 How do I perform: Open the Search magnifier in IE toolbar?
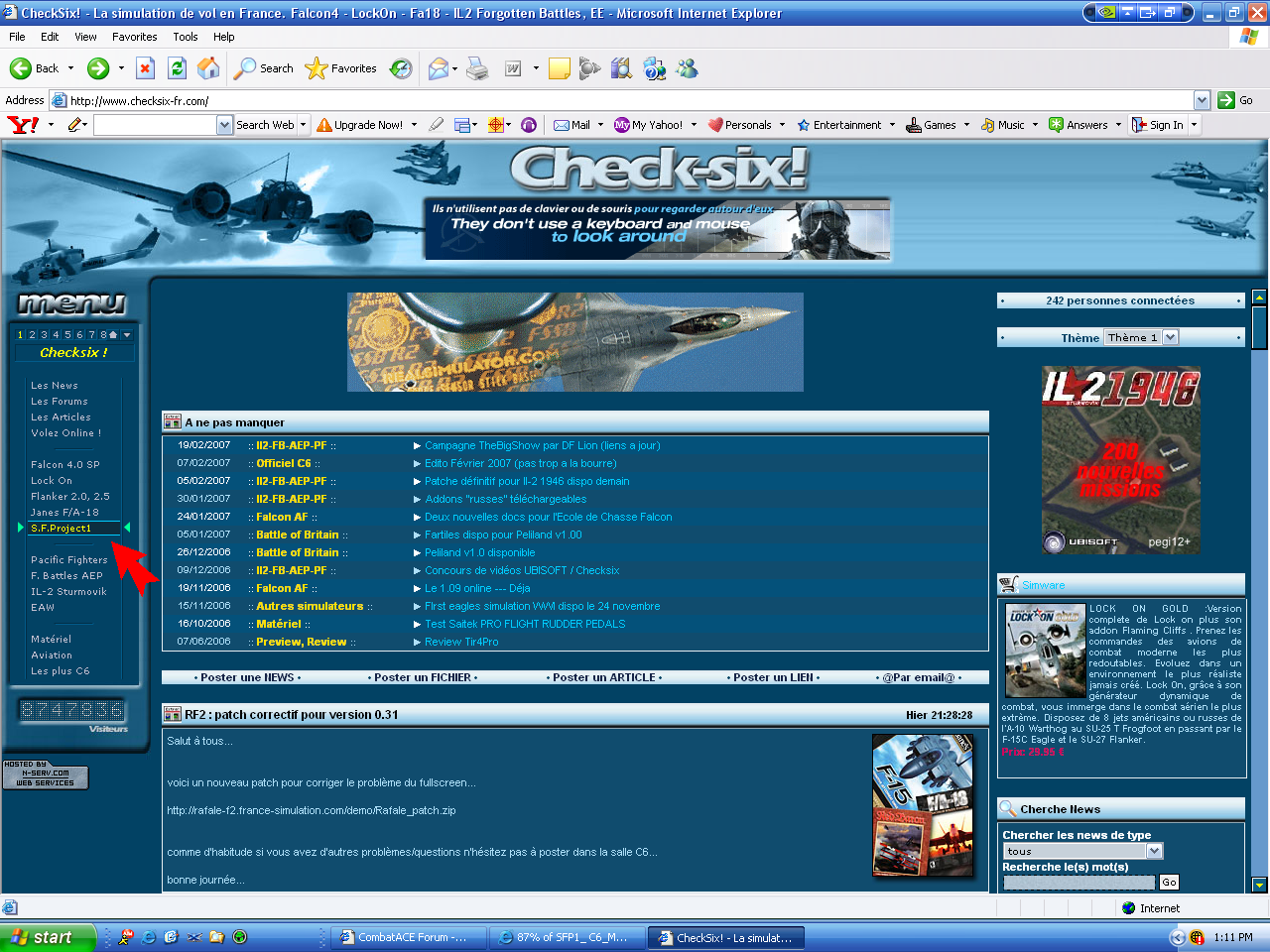(x=244, y=68)
